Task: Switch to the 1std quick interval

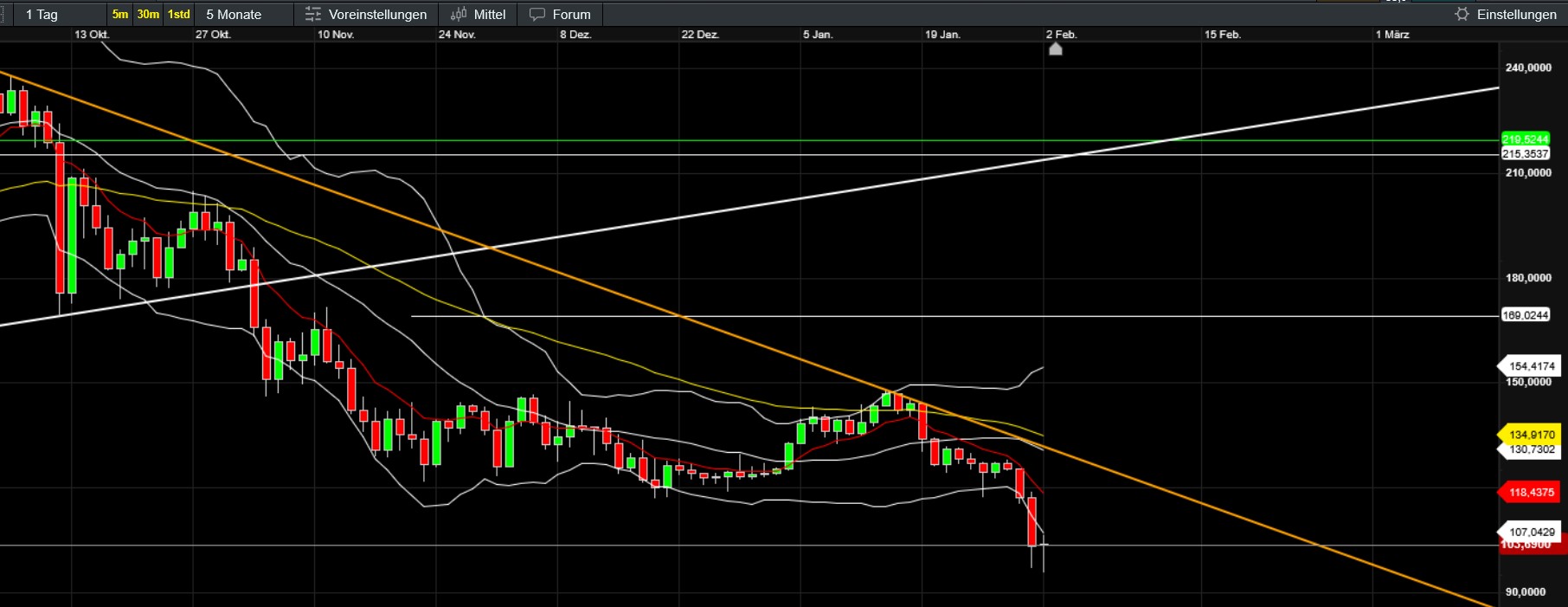Action: (x=178, y=15)
